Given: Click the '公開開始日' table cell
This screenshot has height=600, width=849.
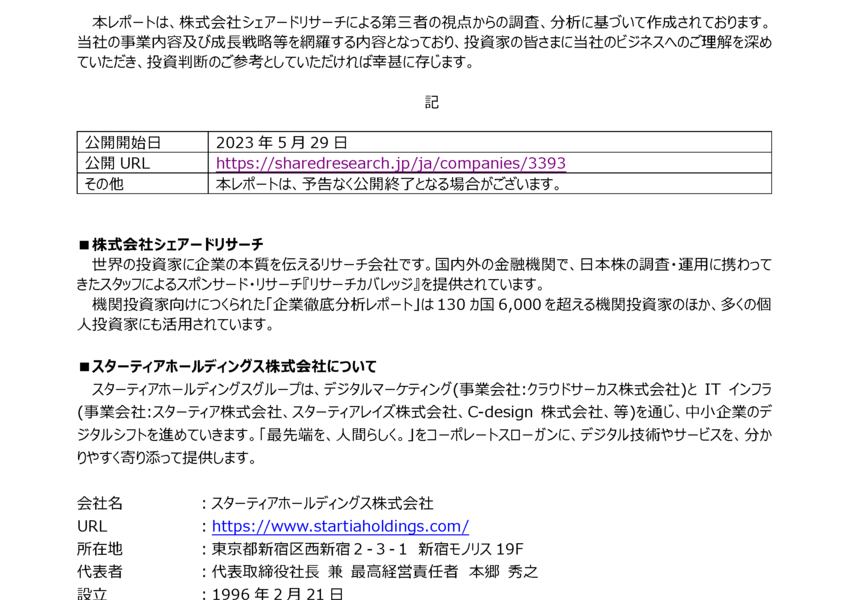Looking at the screenshot, I should pyautogui.click(x=142, y=142).
